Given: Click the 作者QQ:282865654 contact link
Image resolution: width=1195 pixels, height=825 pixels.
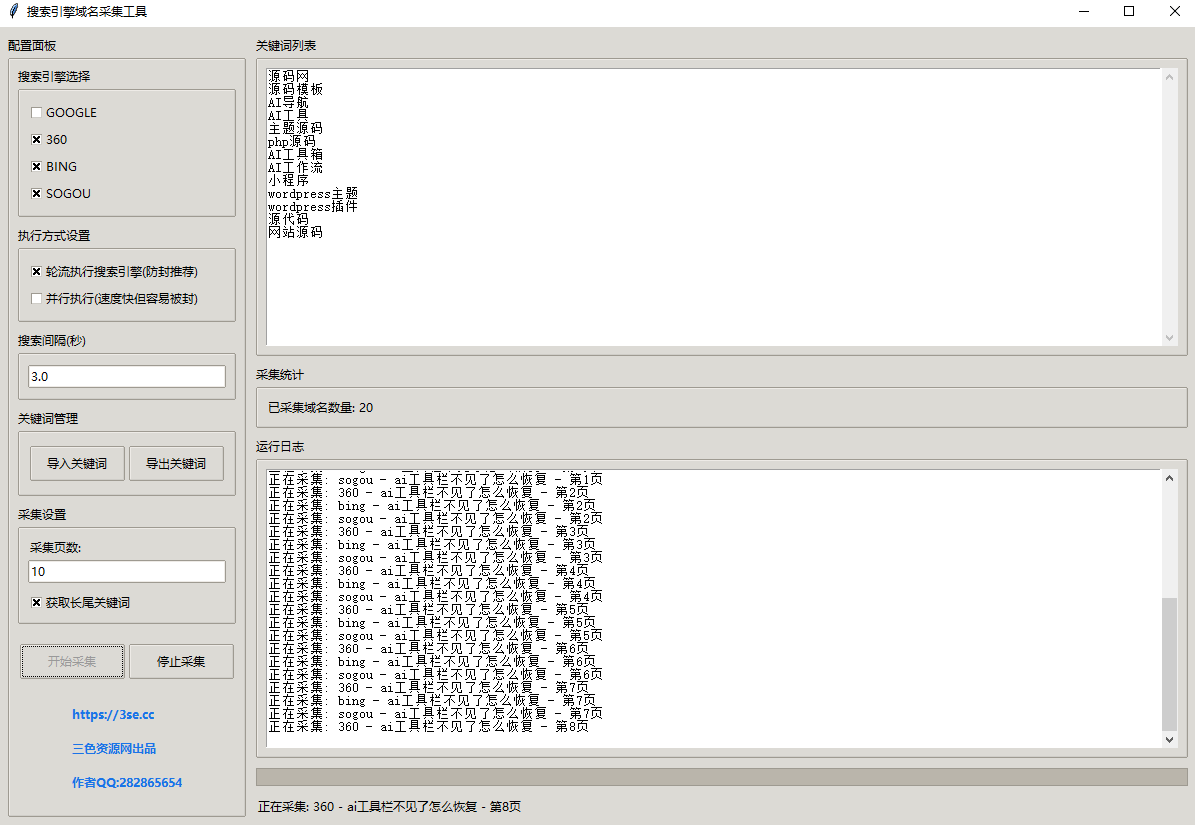Looking at the screenshot, I should click(127, 783).
